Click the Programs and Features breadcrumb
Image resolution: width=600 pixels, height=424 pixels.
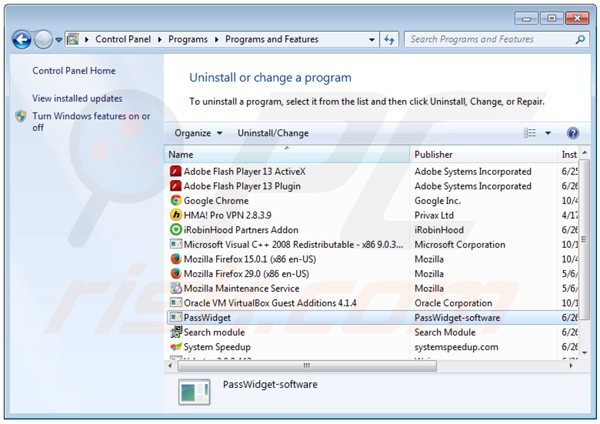pyautogui.click(x=272, y=39)
